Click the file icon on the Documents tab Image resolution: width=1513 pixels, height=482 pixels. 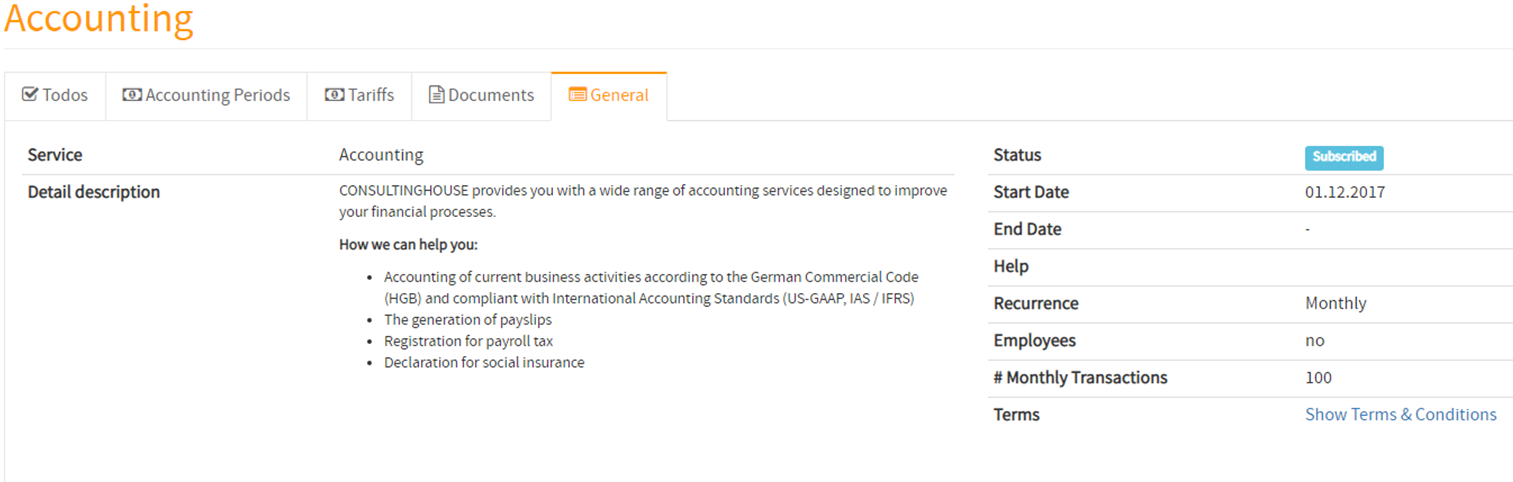(x=436, y=95)
